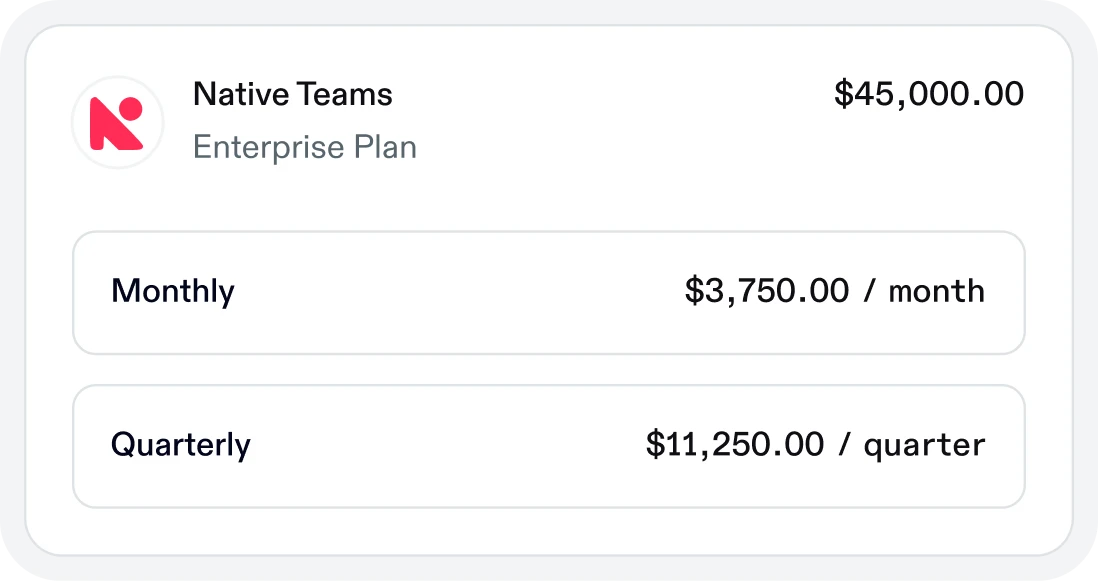Screen dimensions: 1098x581
Task: Choose the Quarterly label text
Action: [181, 444]
